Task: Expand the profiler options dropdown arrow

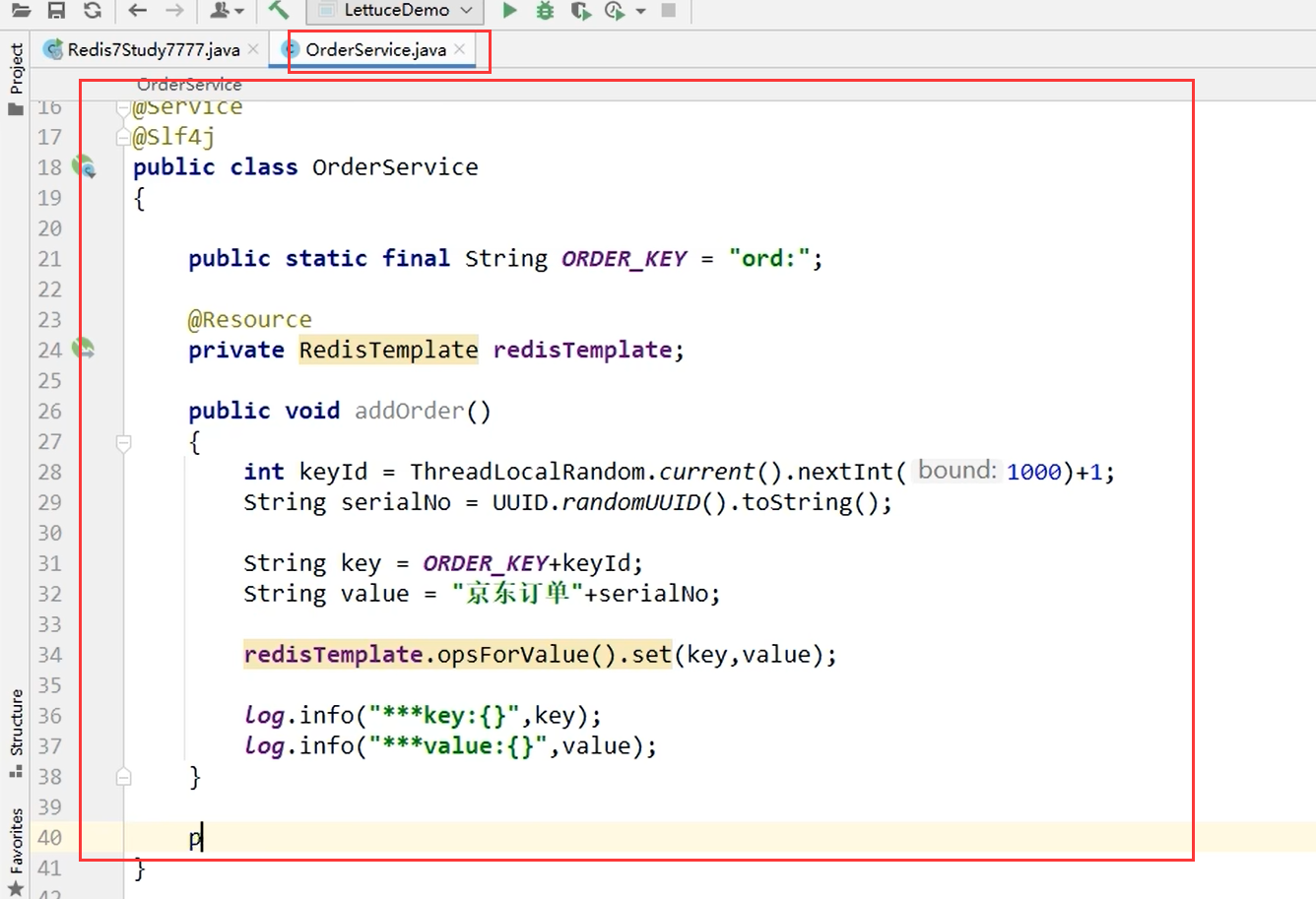Action: click(x=640, y=12)
